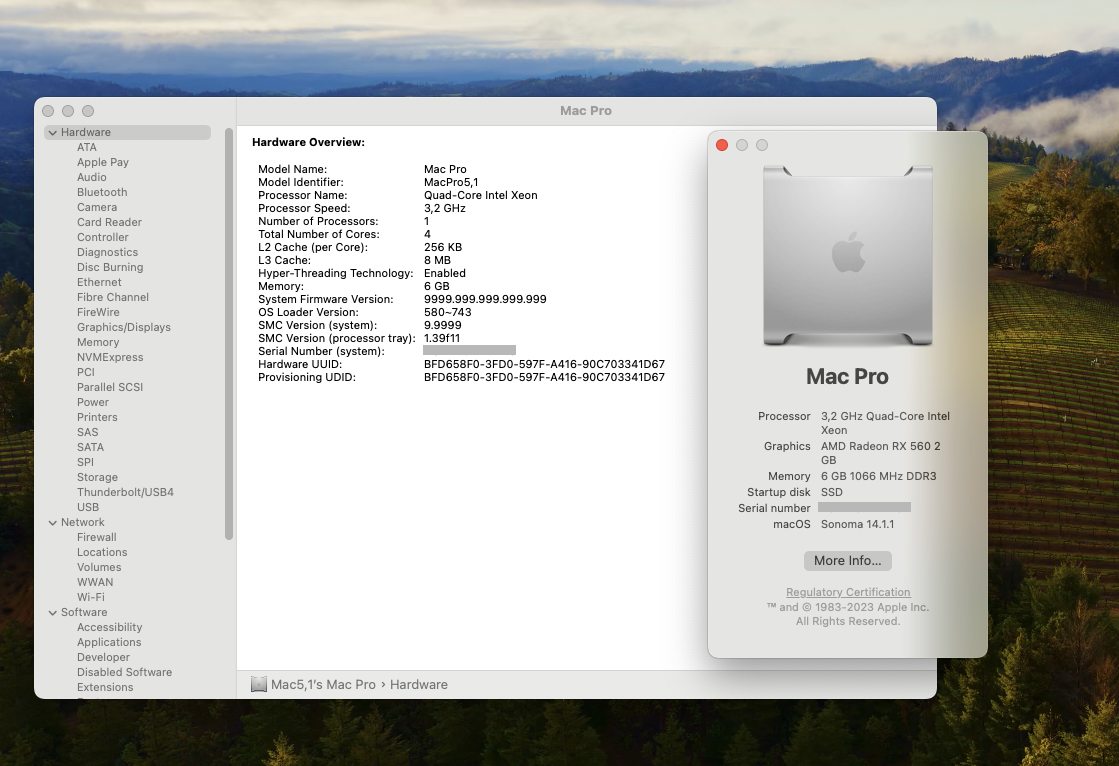Select Power in the sidebar
The height and width of the screenshot is (766, 1119).
(93, 402)
